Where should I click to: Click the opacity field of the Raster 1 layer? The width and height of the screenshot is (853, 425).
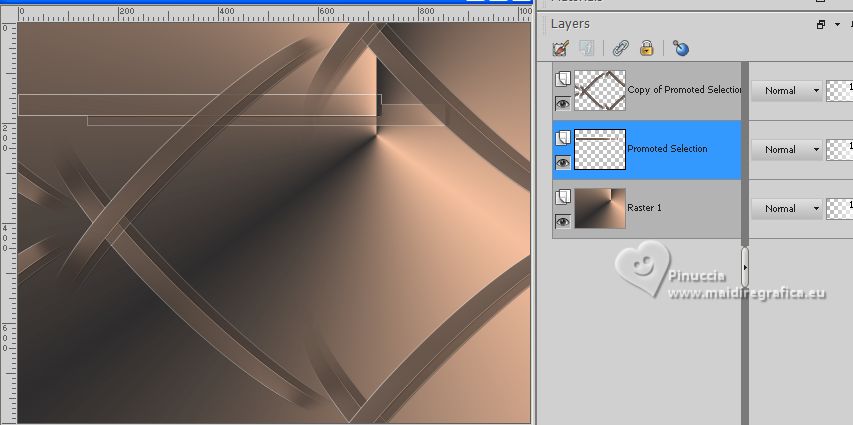tap(839, 208)
